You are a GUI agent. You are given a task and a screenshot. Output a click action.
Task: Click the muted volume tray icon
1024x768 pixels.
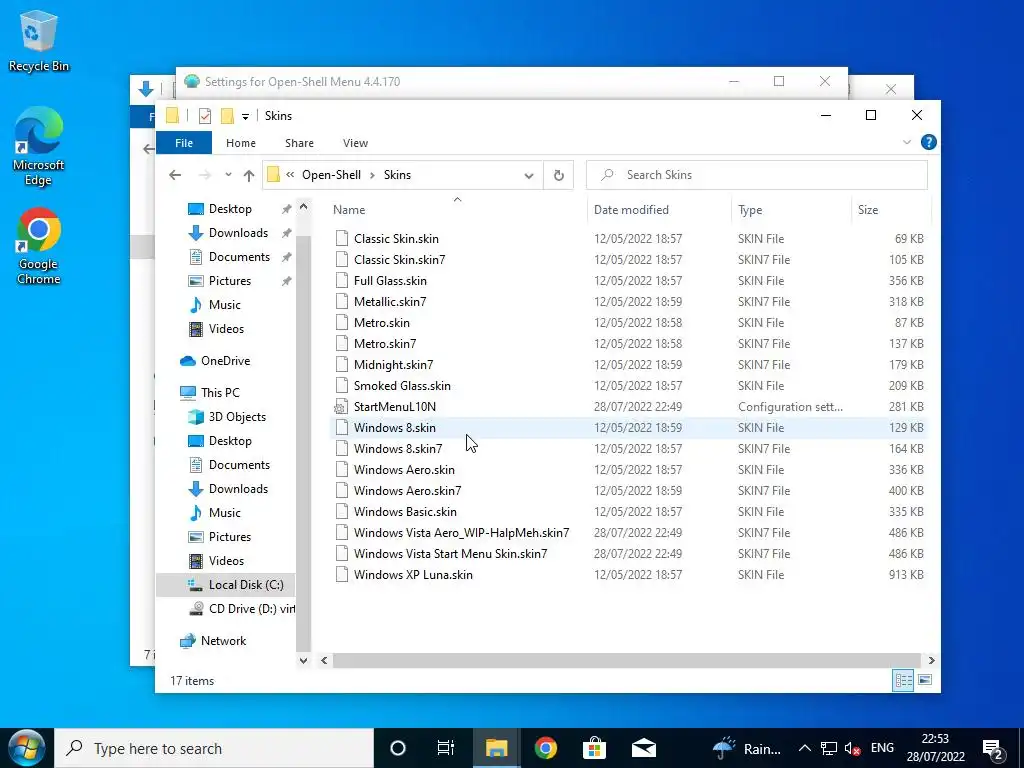point(852,748)
